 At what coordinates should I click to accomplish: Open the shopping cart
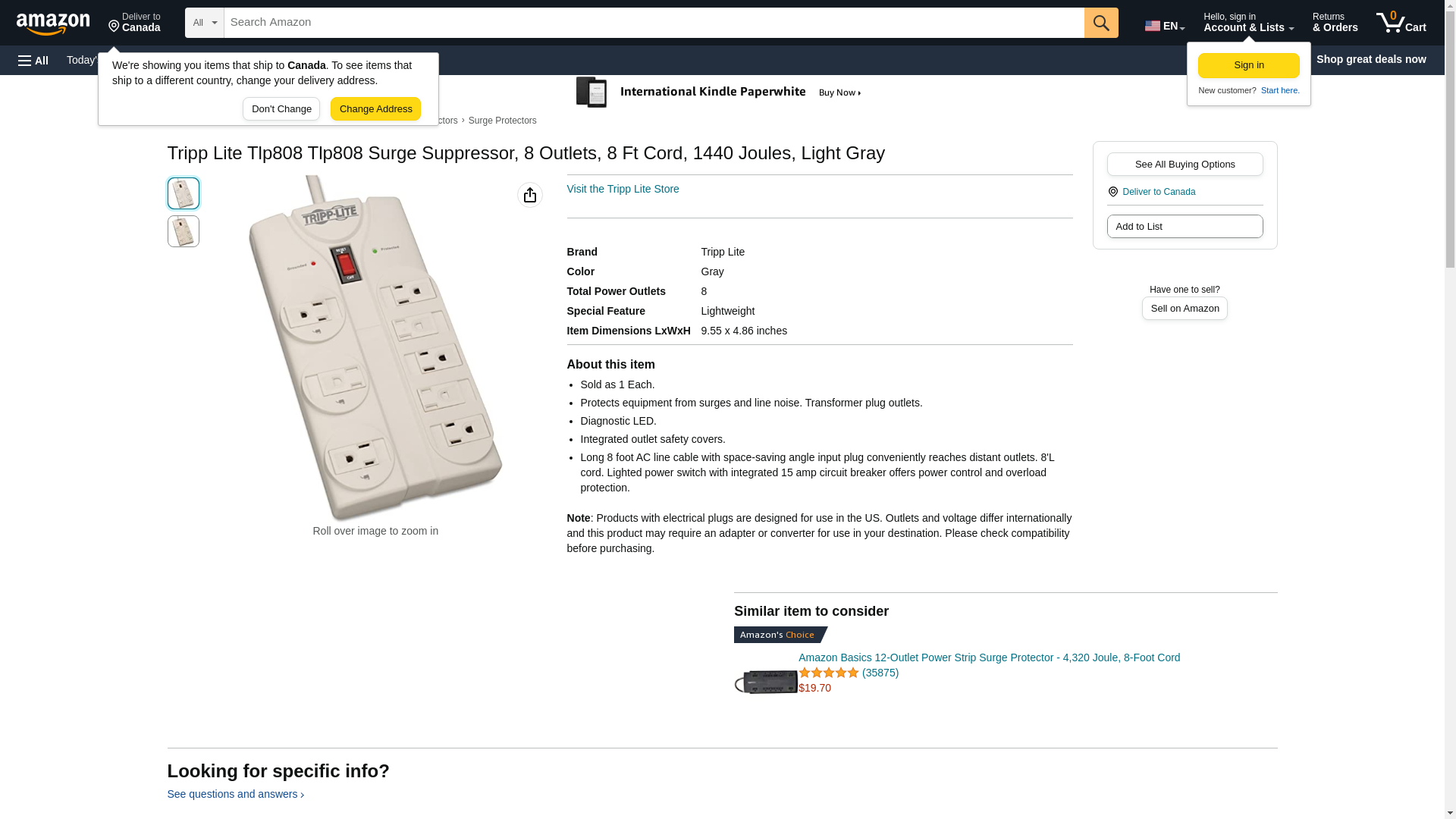point(1401,23)
